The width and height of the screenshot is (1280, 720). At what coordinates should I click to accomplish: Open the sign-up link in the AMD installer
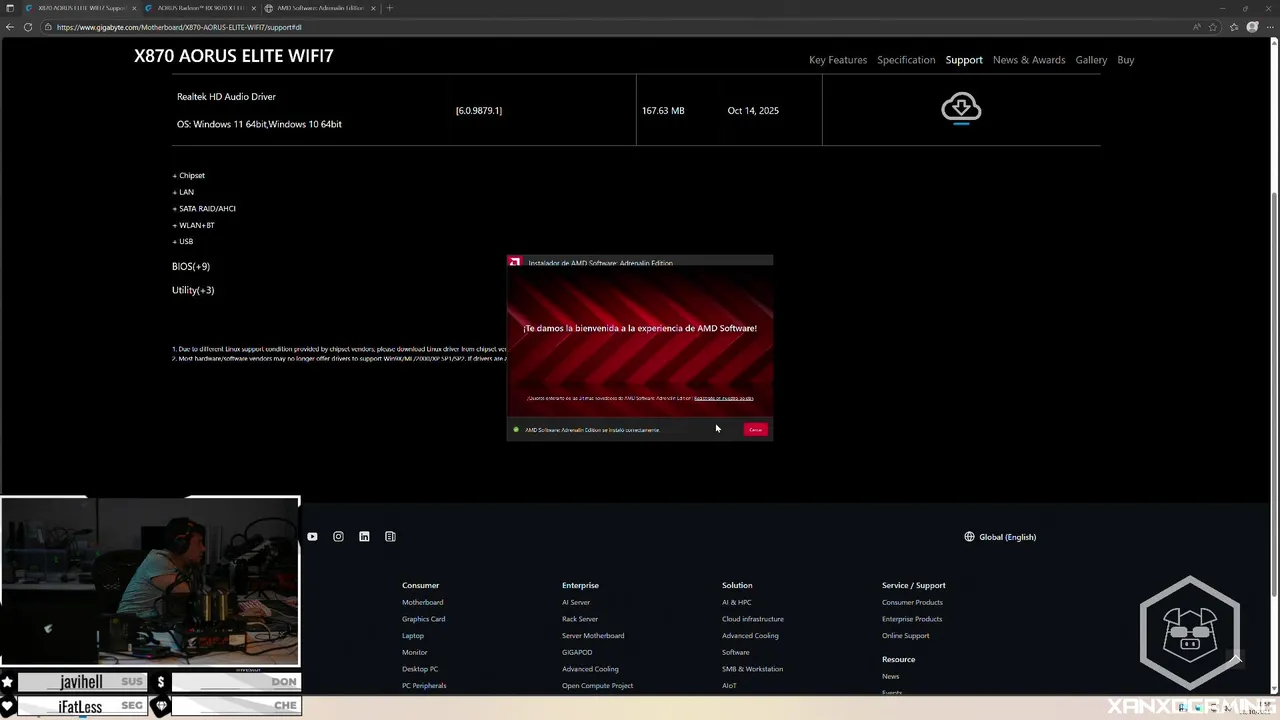tap(723, 398)
